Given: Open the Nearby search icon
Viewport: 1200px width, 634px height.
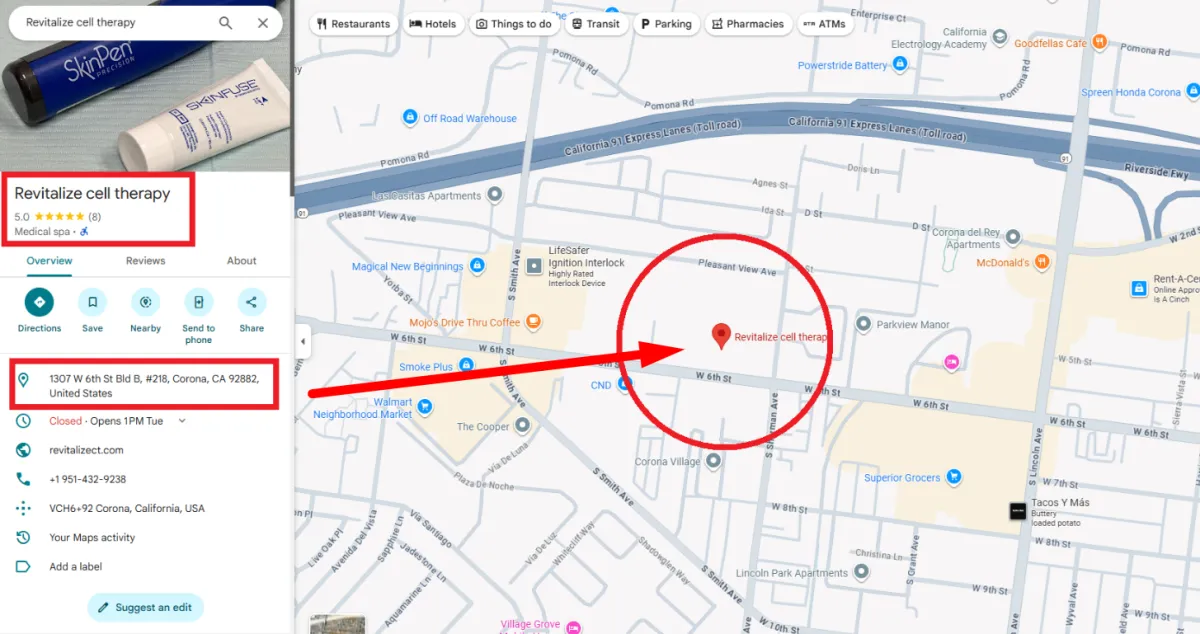Looking at the screenshot, I should (x=145, y=302).
